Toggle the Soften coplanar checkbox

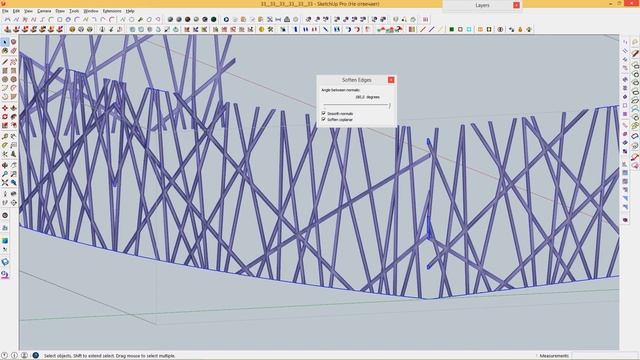324,119
